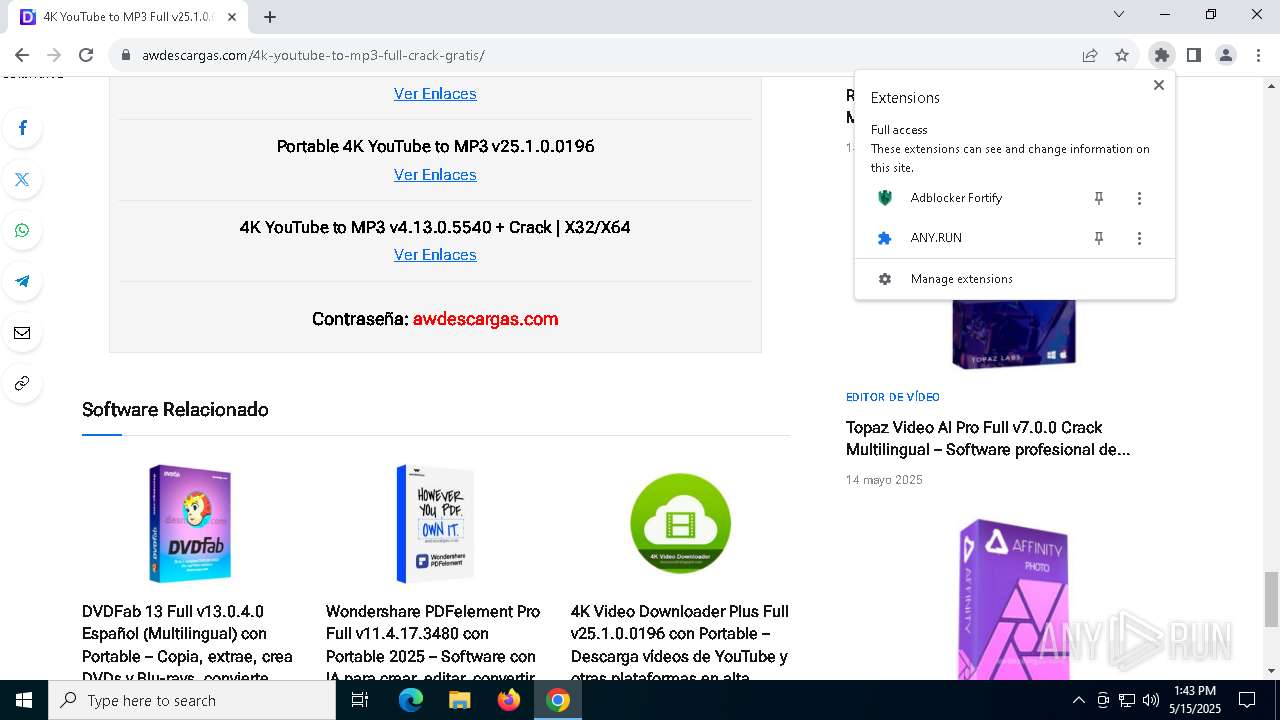Open Wondershare PDFelement Pro article link

coord(433,644)
